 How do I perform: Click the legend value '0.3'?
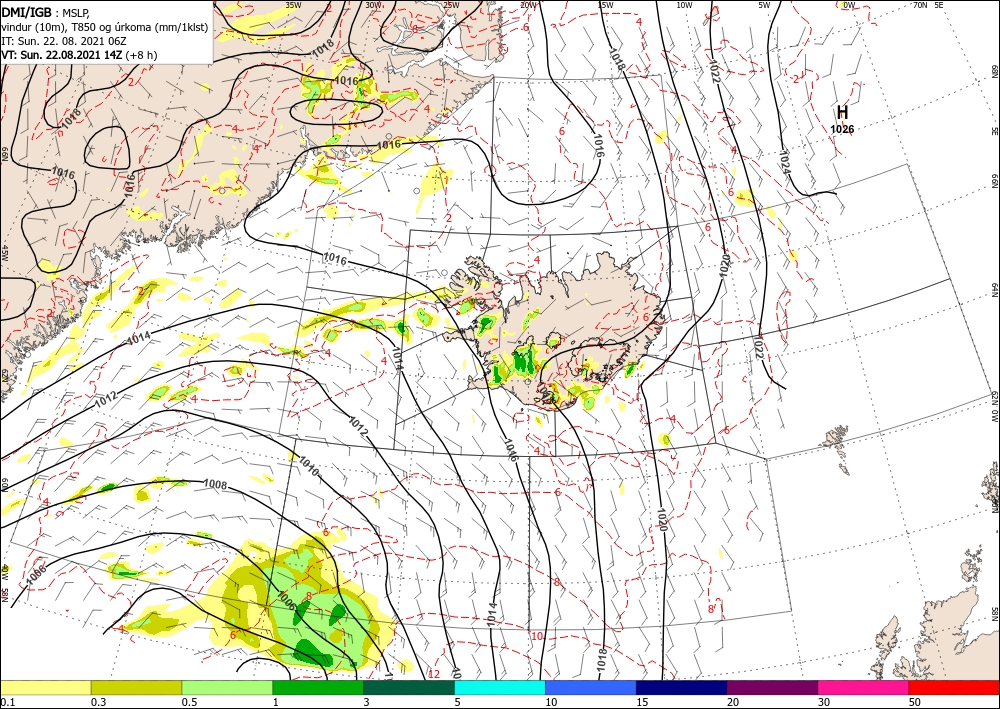[98, 702]
